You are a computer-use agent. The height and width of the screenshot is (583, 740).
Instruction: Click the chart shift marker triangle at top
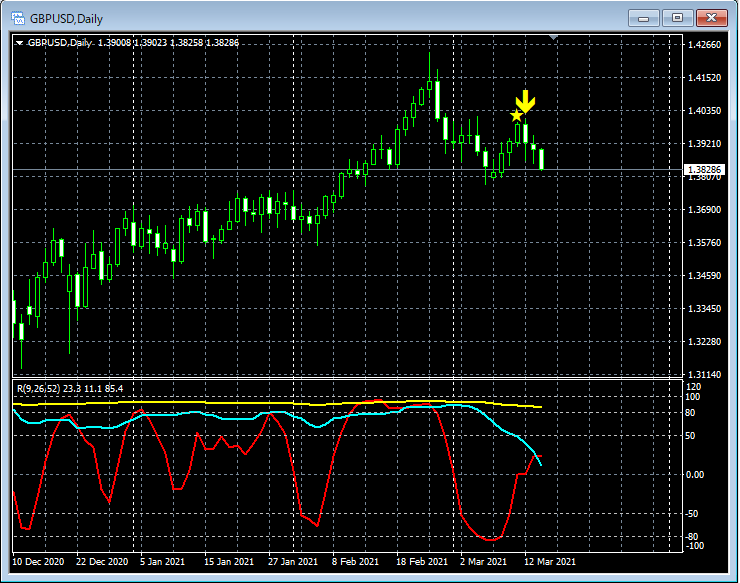pos(554,37)
